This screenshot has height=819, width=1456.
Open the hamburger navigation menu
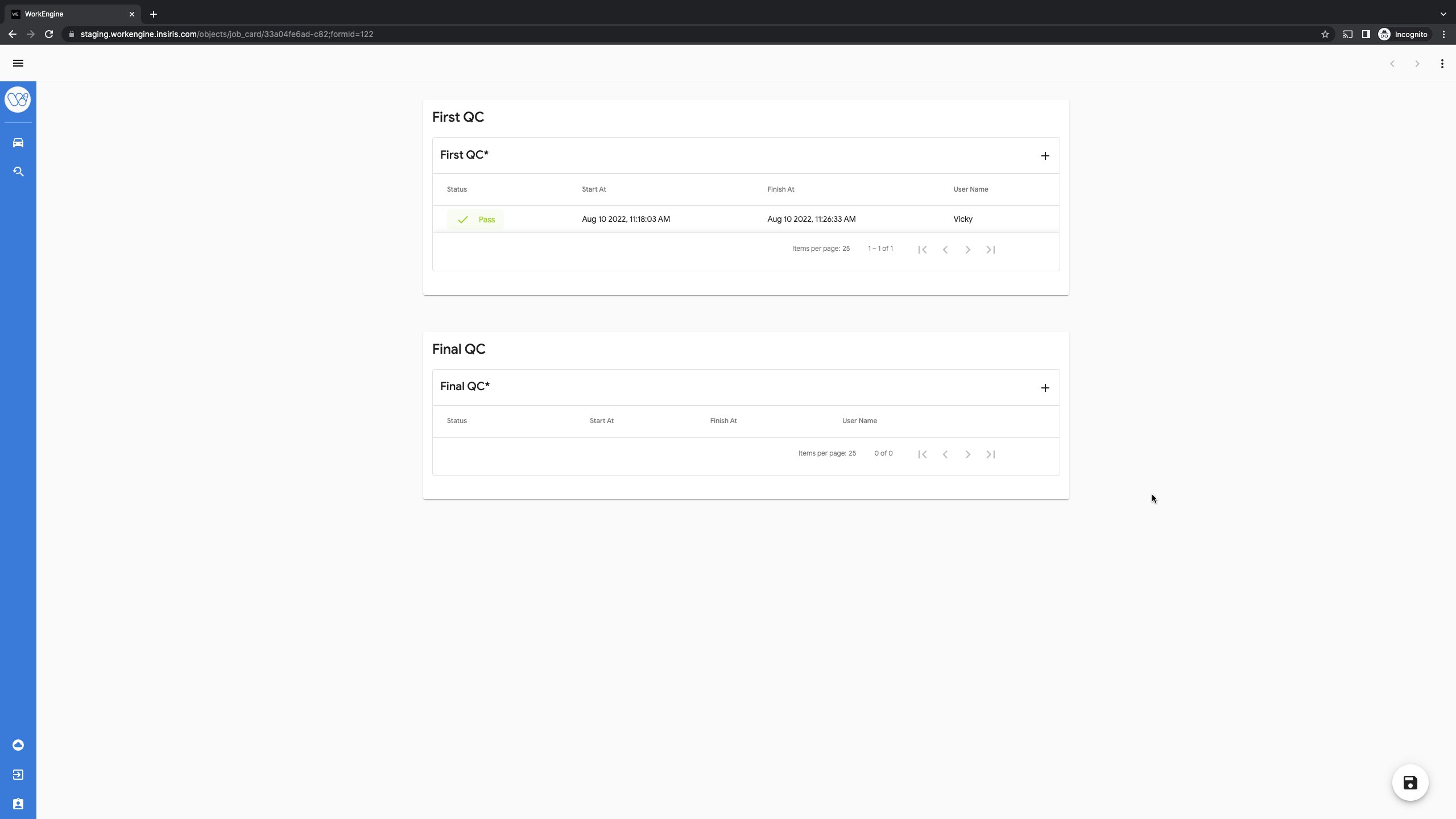[x=18, y=63]
